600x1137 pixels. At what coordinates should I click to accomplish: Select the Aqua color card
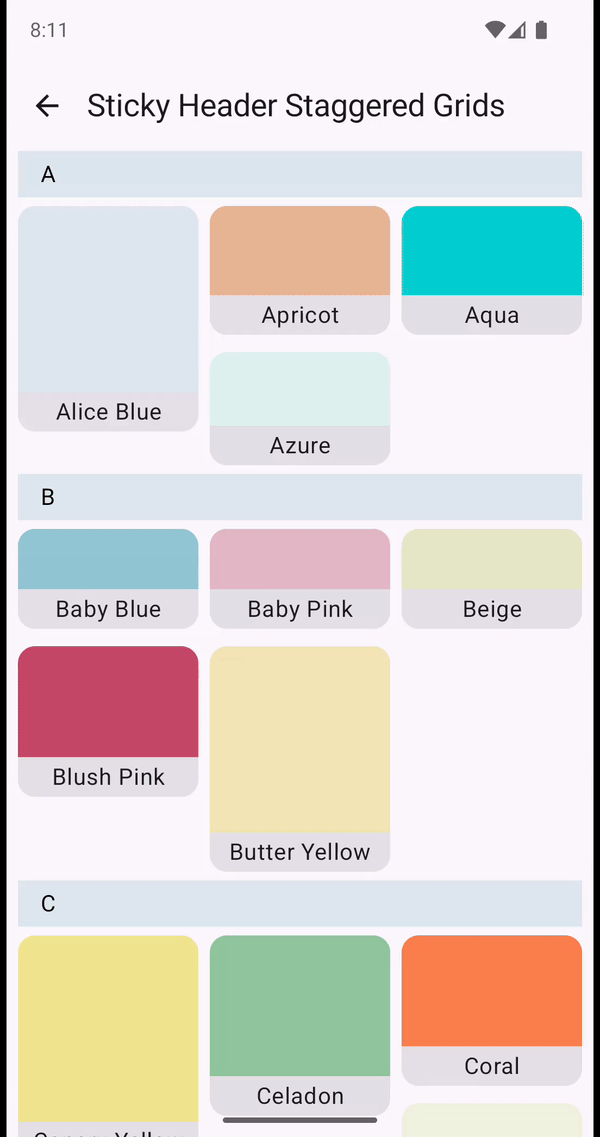pos(491,268)
